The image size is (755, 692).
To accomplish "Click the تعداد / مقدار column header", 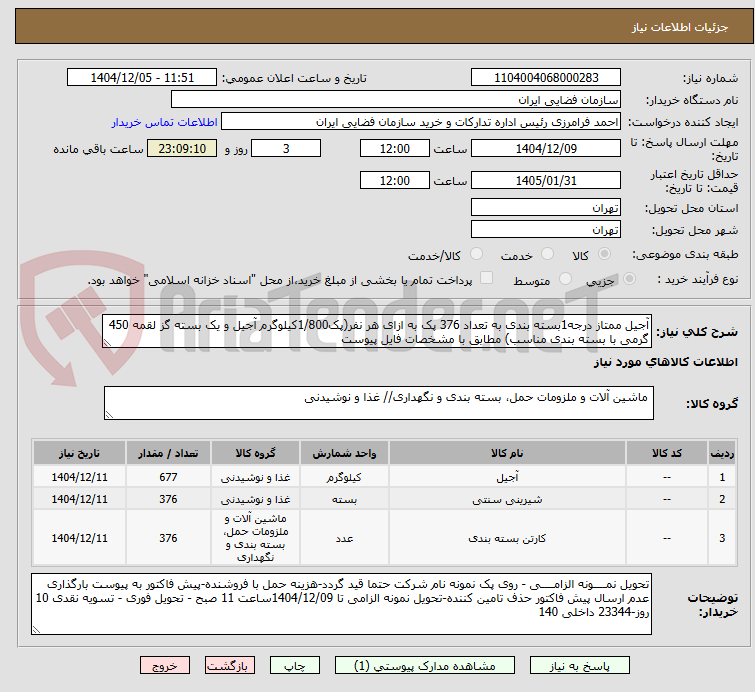I will click(168, 453).
